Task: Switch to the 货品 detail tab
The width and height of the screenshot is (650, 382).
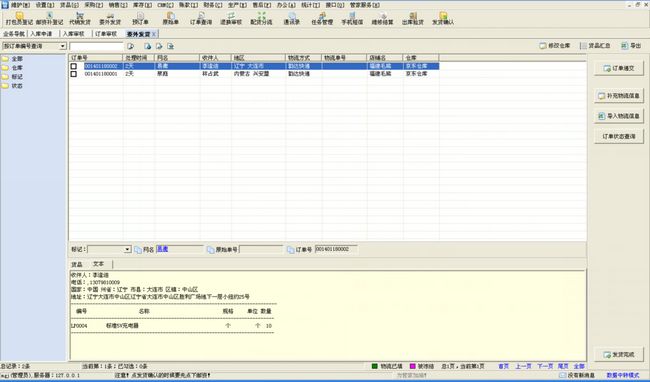Action: tap(77, 264)
